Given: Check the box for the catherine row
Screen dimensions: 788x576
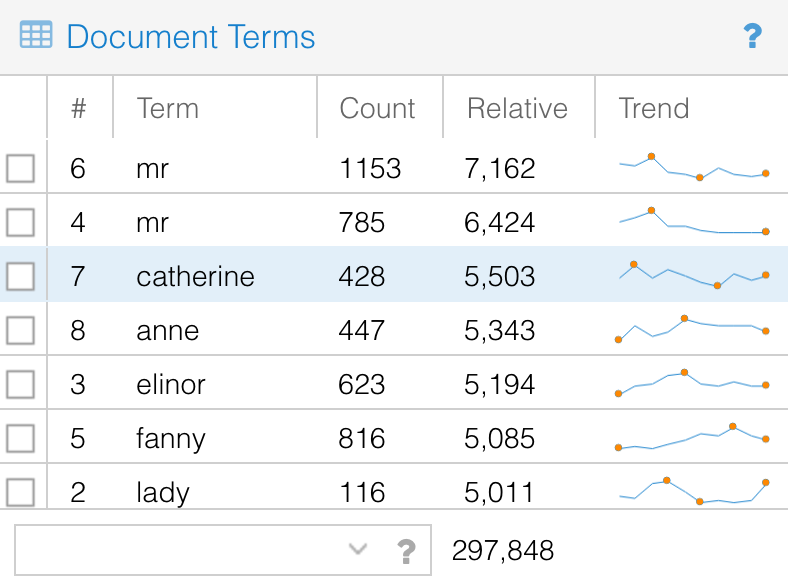Looking at the screenshot, I should (21, 276).
